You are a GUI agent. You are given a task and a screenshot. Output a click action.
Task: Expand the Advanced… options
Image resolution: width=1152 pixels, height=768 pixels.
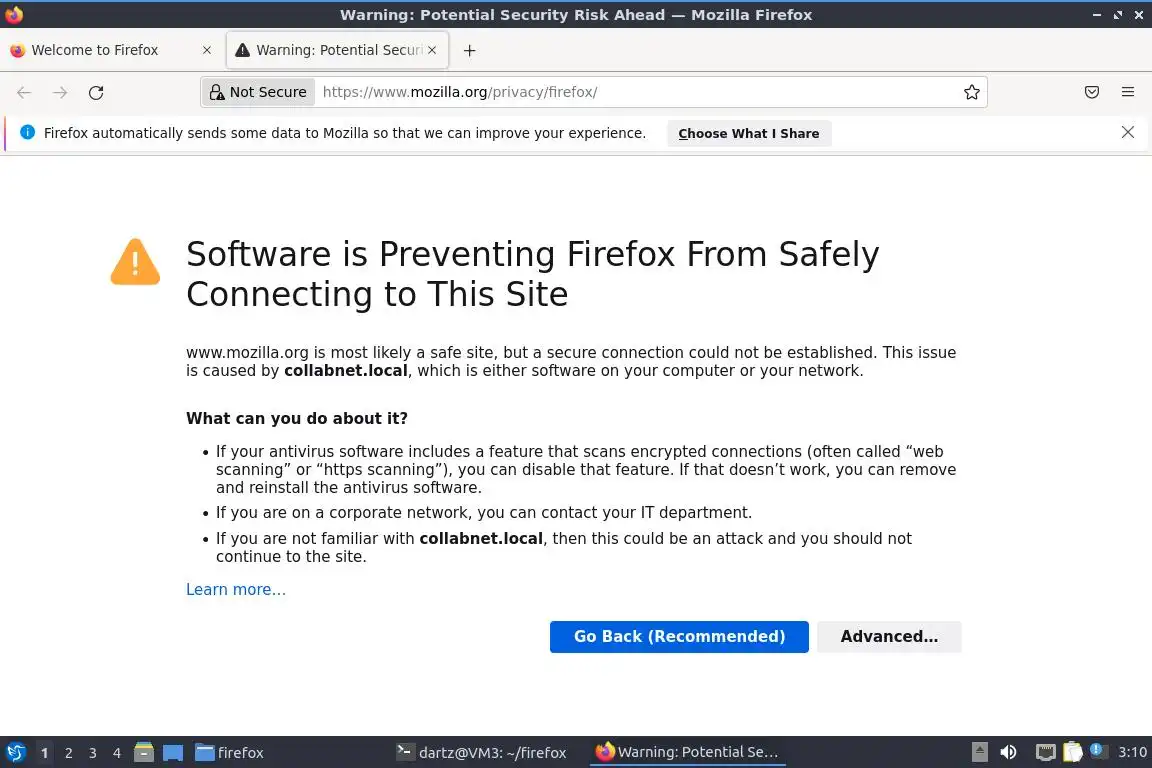point(889,636)
